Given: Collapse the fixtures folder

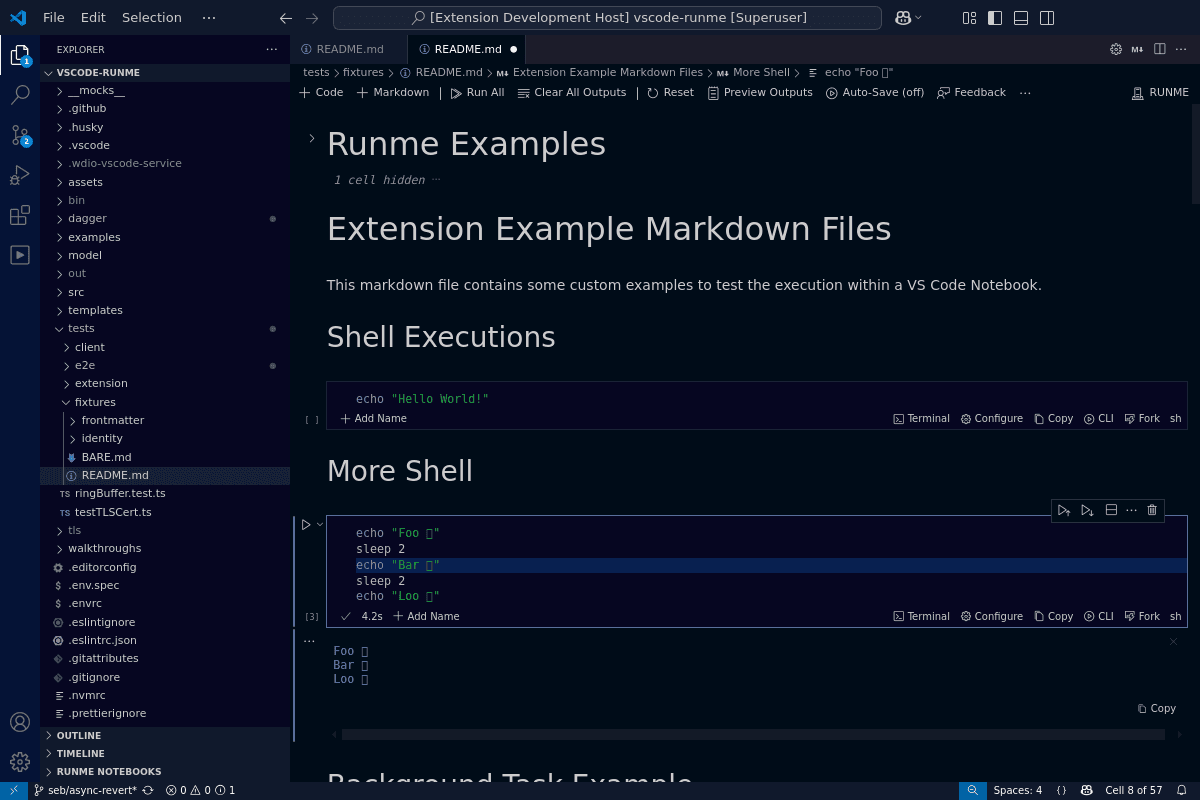Looking at the screenshot, I should [94, 402].
